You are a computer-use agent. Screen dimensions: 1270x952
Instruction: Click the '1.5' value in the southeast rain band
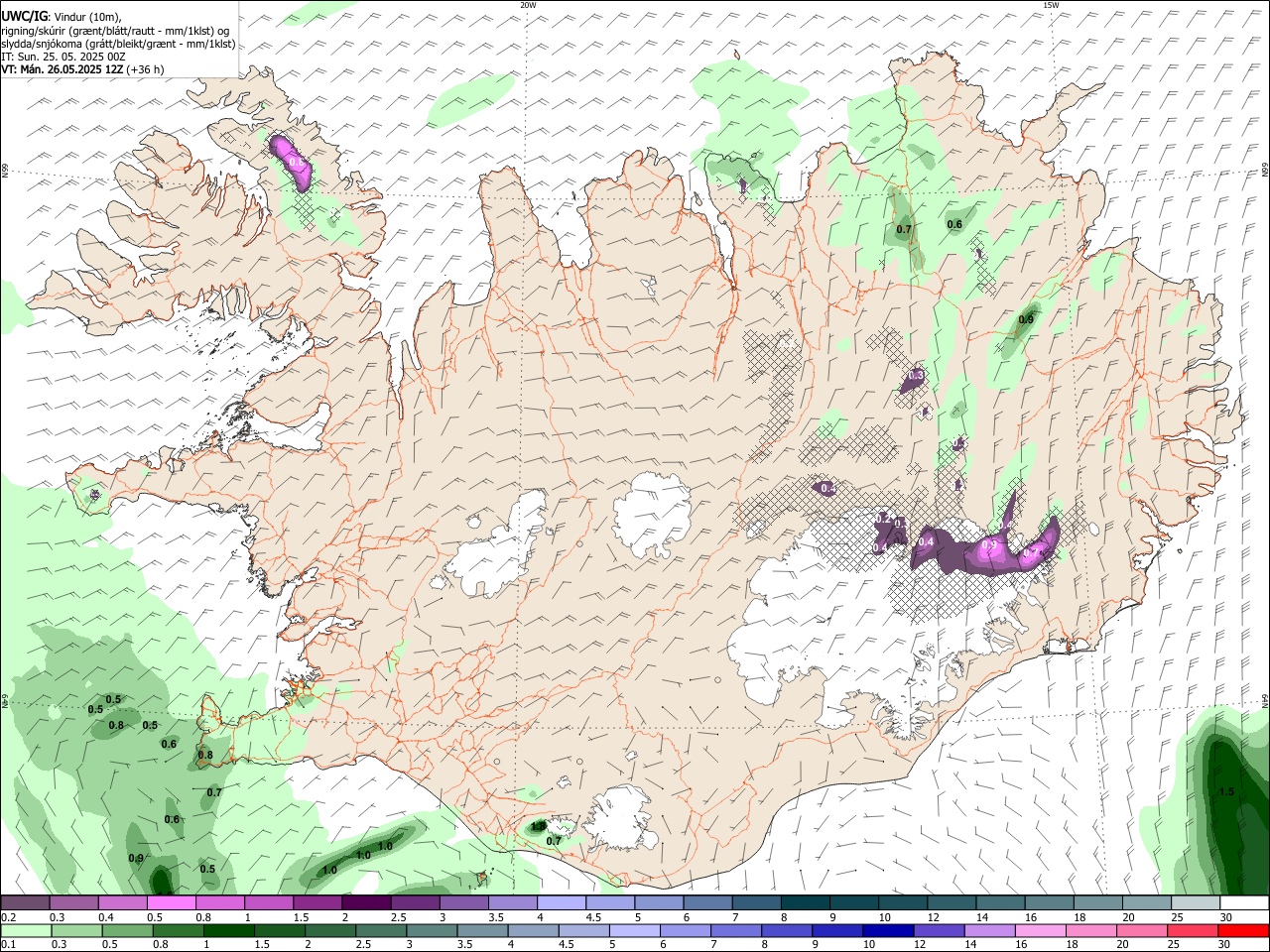pyautogui.click(x=1226, y=791)
